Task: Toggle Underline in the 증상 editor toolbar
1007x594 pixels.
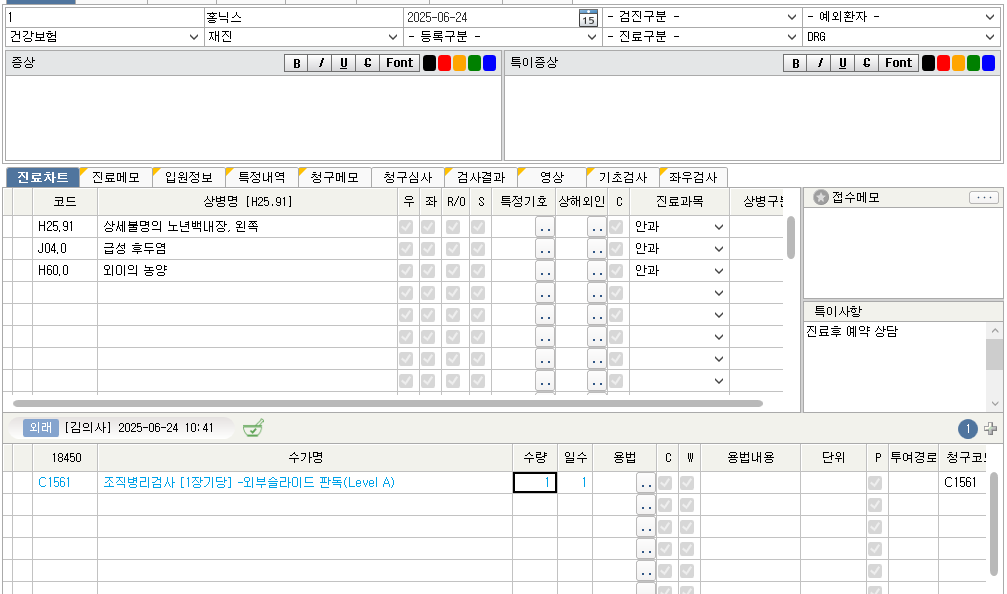Action: (343, 63)
